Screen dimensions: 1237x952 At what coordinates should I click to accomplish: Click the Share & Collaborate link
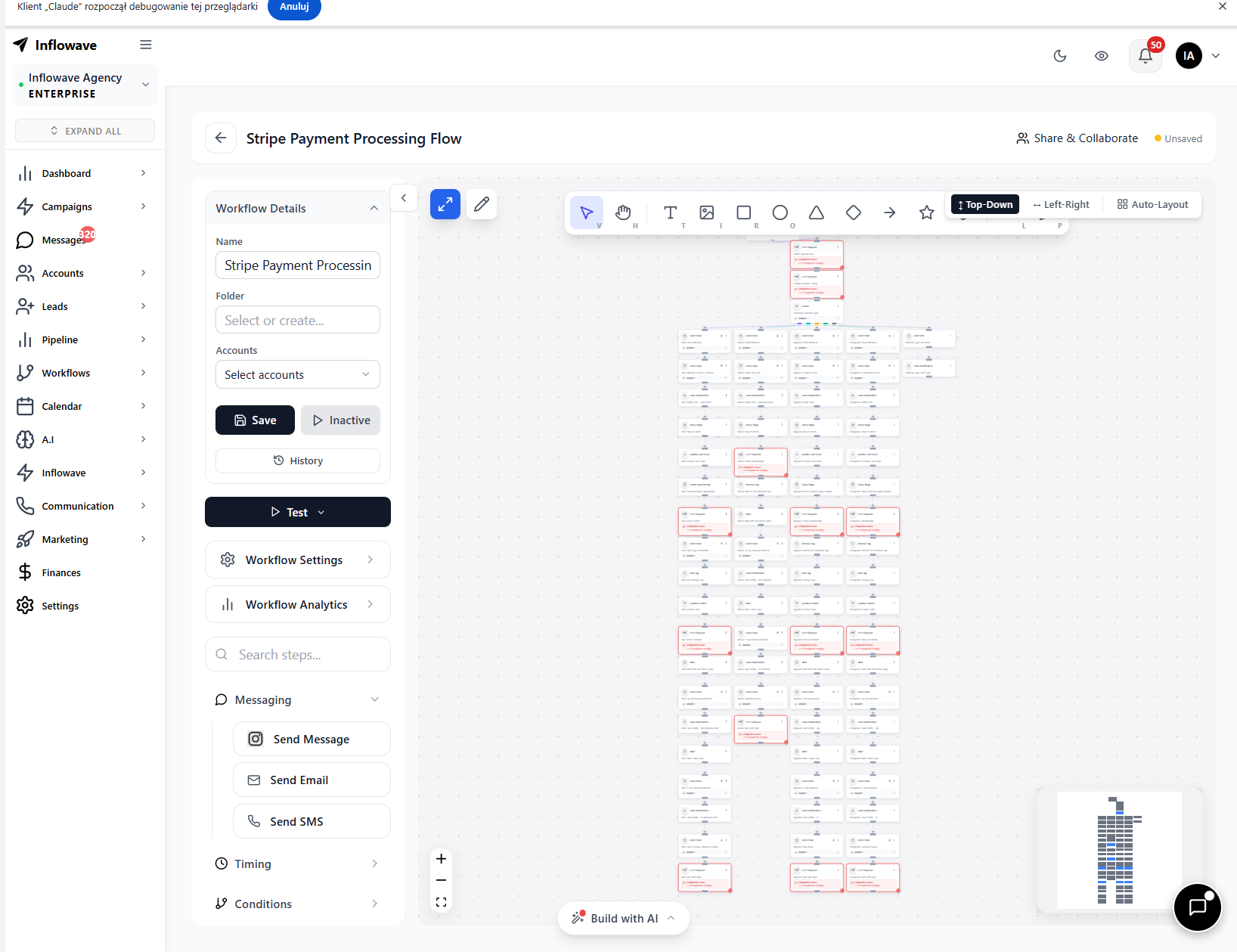[1077, 138]
